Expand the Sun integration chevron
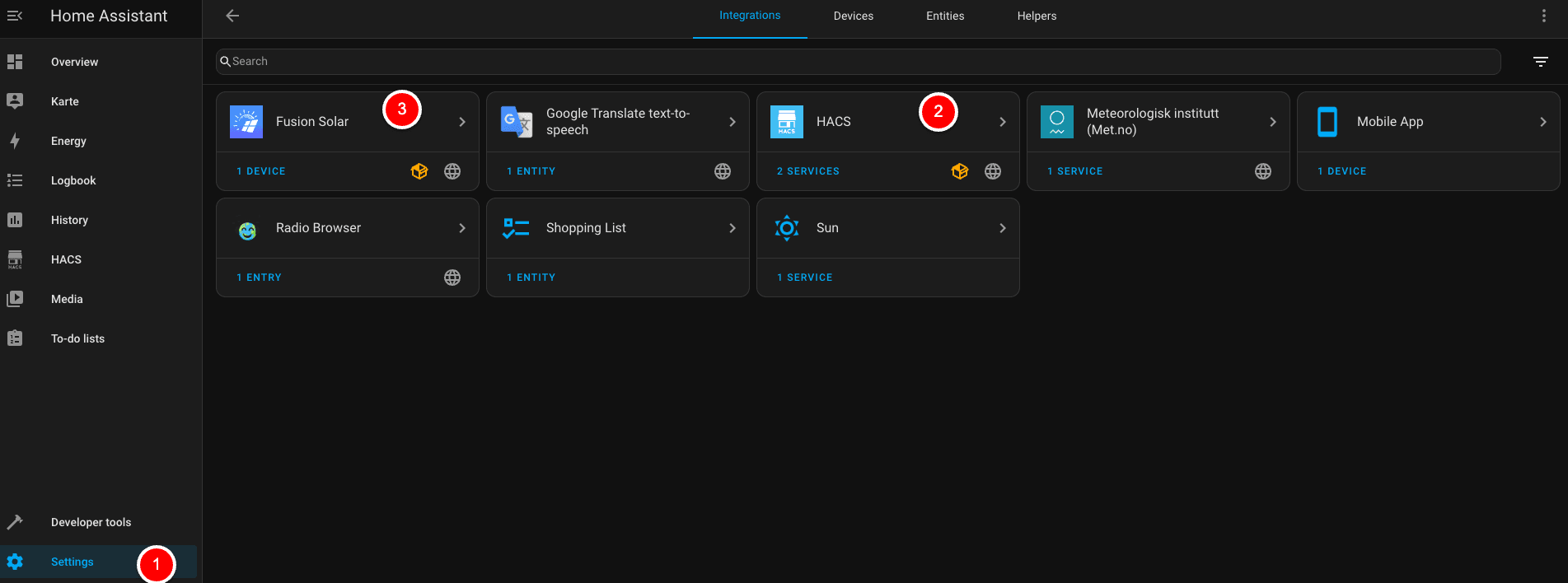Viewport: 1568px width, 583px height. (x=1002, y=228)
